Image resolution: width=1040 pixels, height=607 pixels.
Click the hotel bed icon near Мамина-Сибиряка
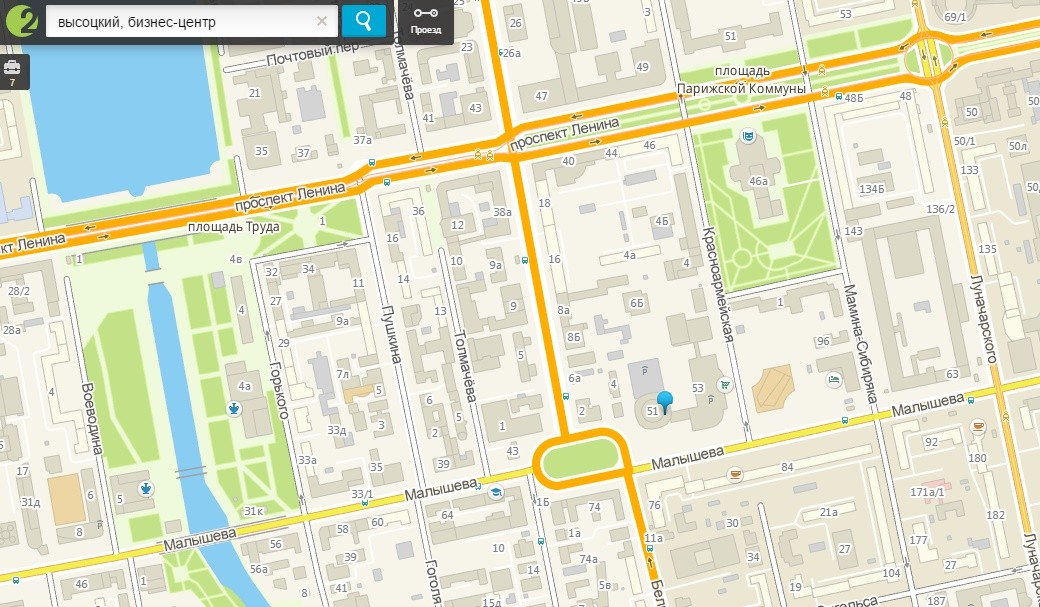coord(834,380)
